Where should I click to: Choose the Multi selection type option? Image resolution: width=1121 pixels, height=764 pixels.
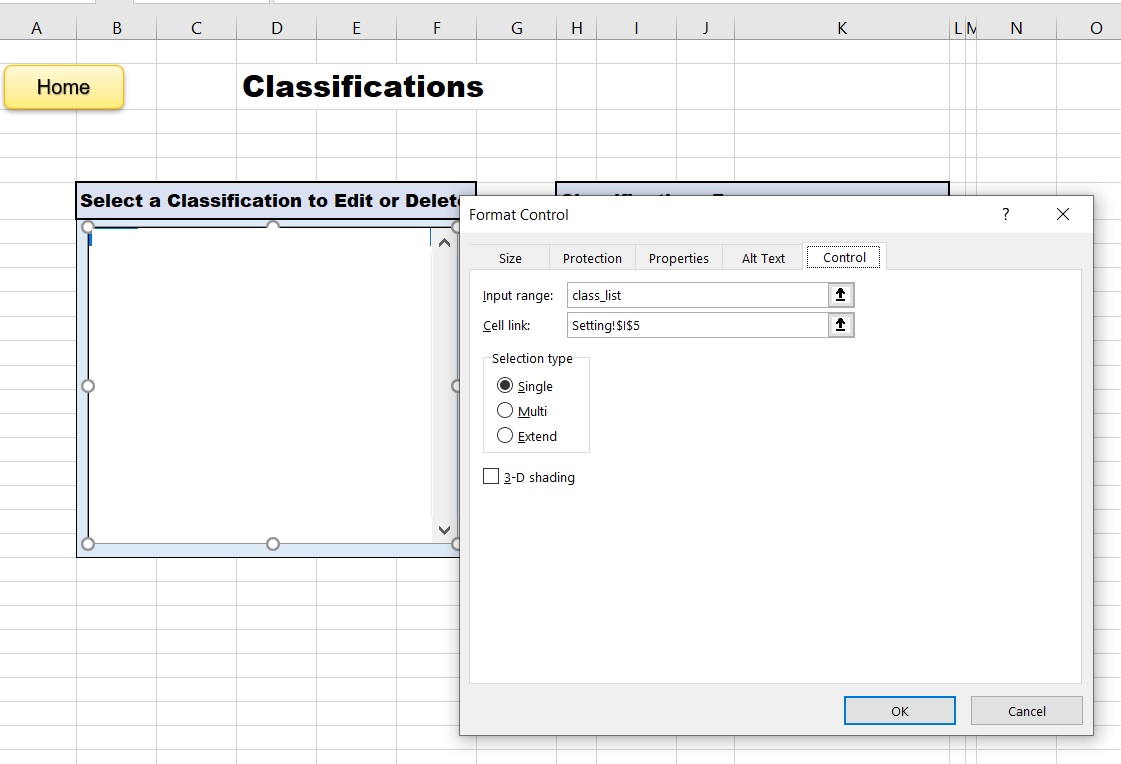505,411
